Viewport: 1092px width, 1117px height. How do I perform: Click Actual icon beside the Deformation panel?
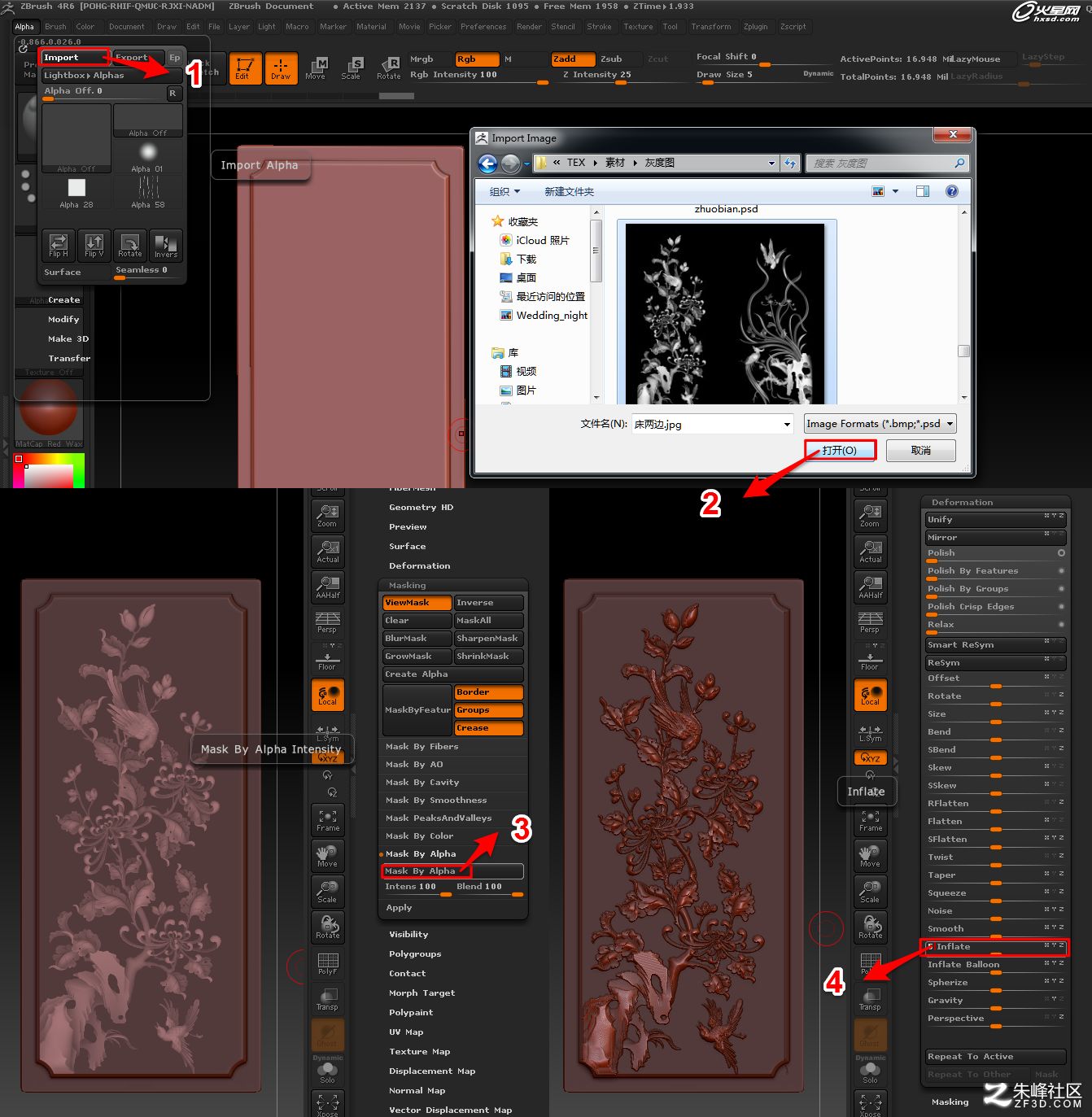[871, 552]
